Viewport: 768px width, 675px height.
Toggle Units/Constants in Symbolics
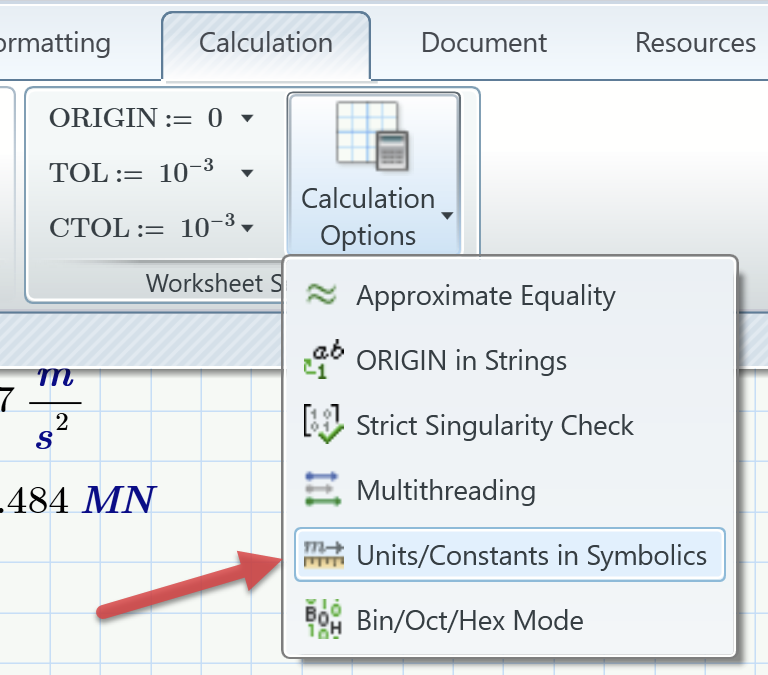tap(509, 554)
